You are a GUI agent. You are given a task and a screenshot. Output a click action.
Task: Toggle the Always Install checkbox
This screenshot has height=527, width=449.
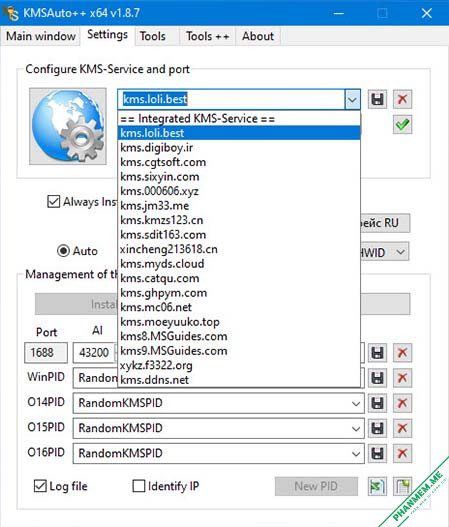click(53, 202)
